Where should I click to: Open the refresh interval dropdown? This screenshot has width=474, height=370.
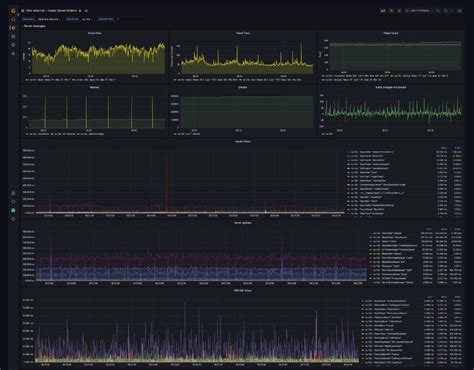(452, 11)
